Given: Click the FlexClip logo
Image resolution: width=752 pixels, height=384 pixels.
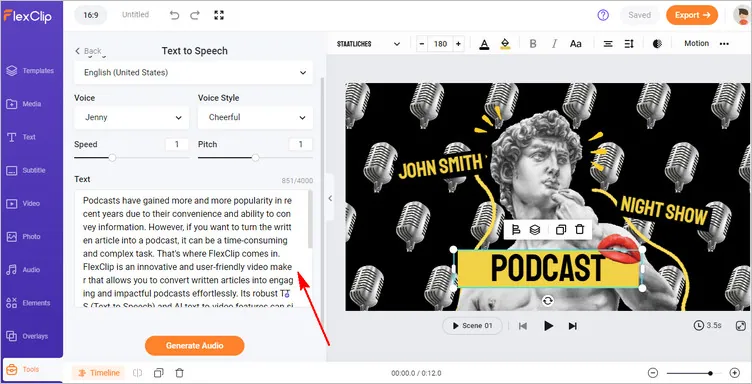Looking at the screenshot, I should [x=27, y=16].
